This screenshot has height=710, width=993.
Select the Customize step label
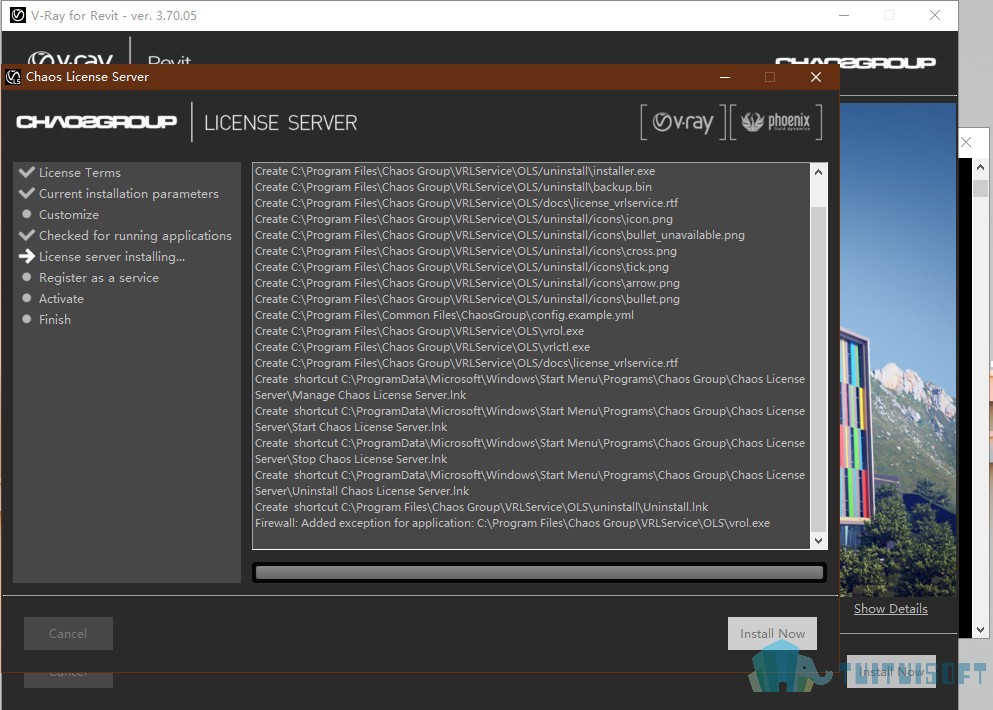click(x=69, y=215)
